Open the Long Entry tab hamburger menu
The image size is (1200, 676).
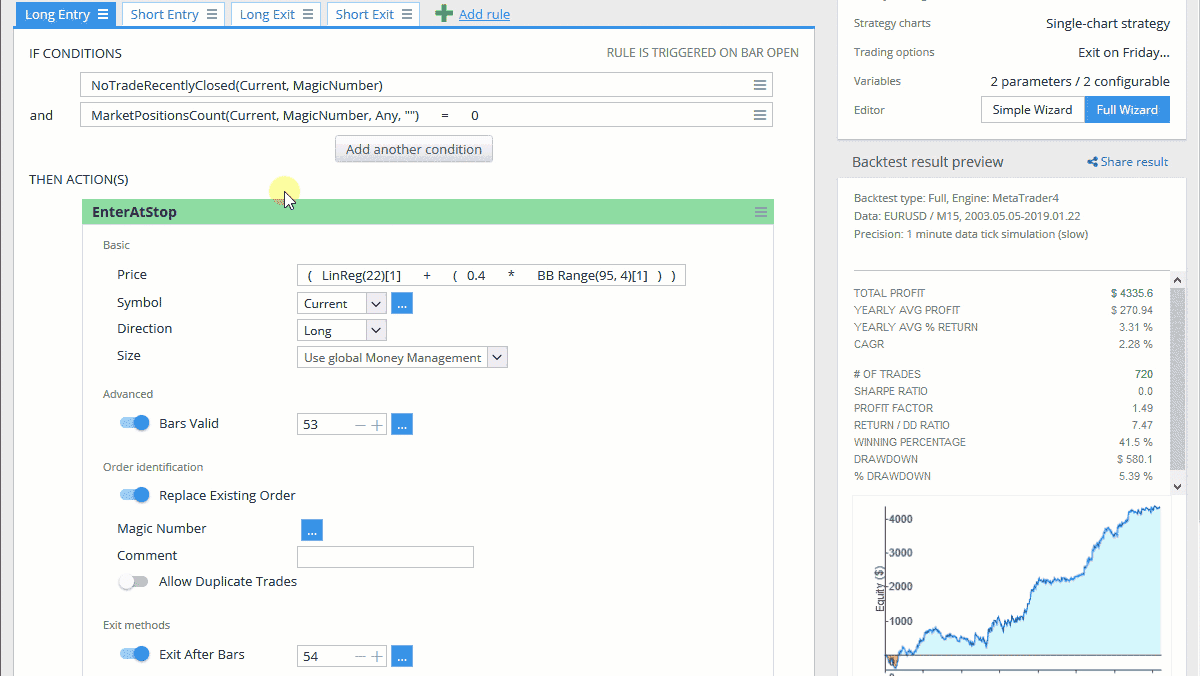103,15
